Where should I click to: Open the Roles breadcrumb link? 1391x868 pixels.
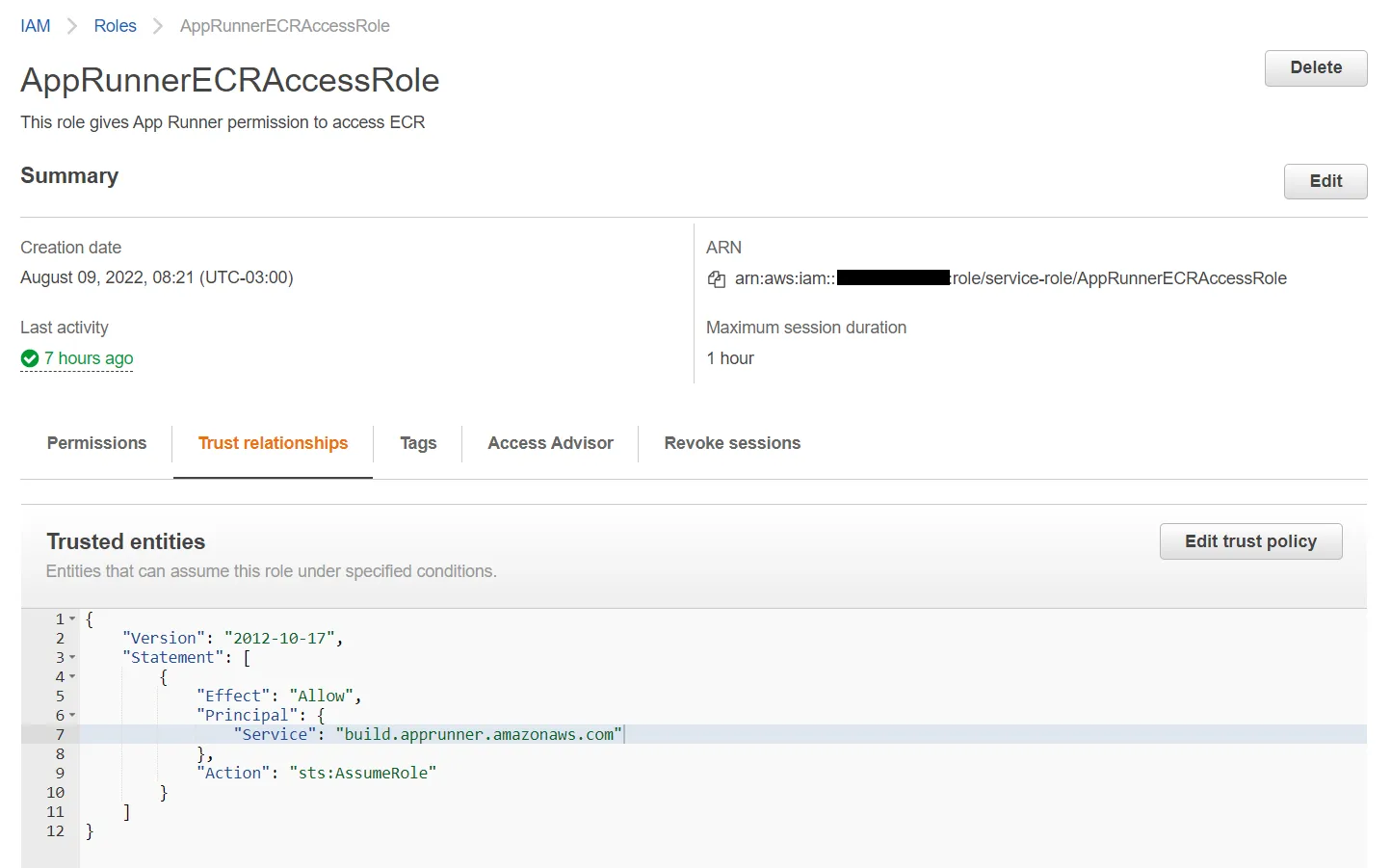115,26
